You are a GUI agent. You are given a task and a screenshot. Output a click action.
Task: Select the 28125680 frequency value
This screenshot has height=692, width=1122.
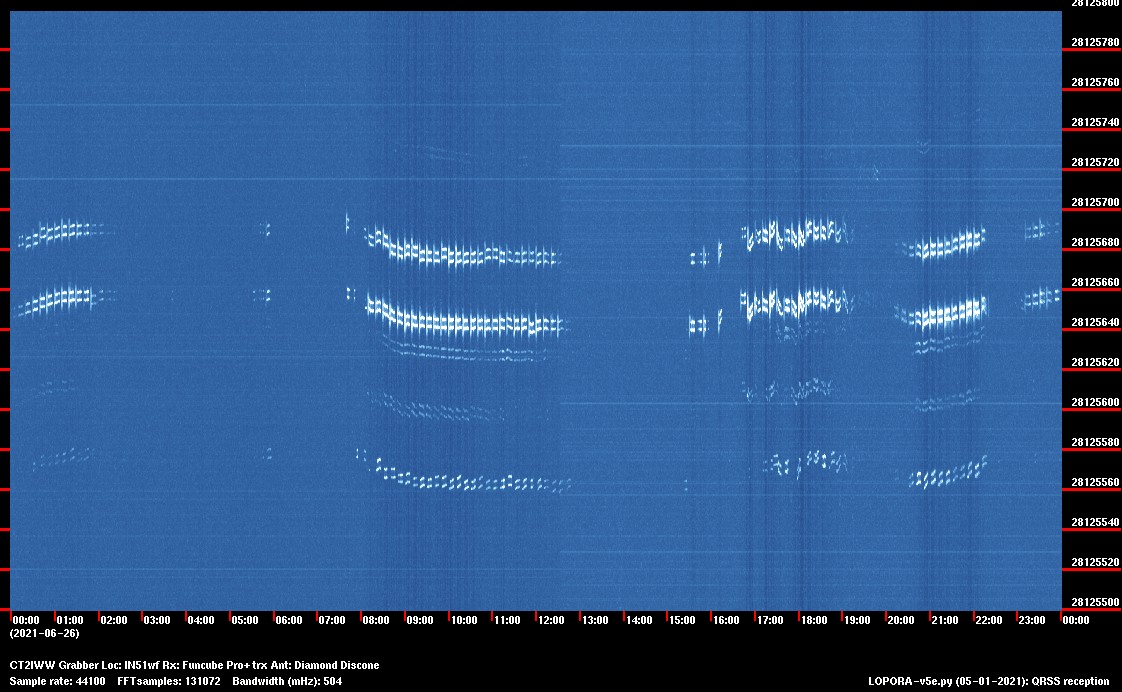click(x=1095, y=243)
